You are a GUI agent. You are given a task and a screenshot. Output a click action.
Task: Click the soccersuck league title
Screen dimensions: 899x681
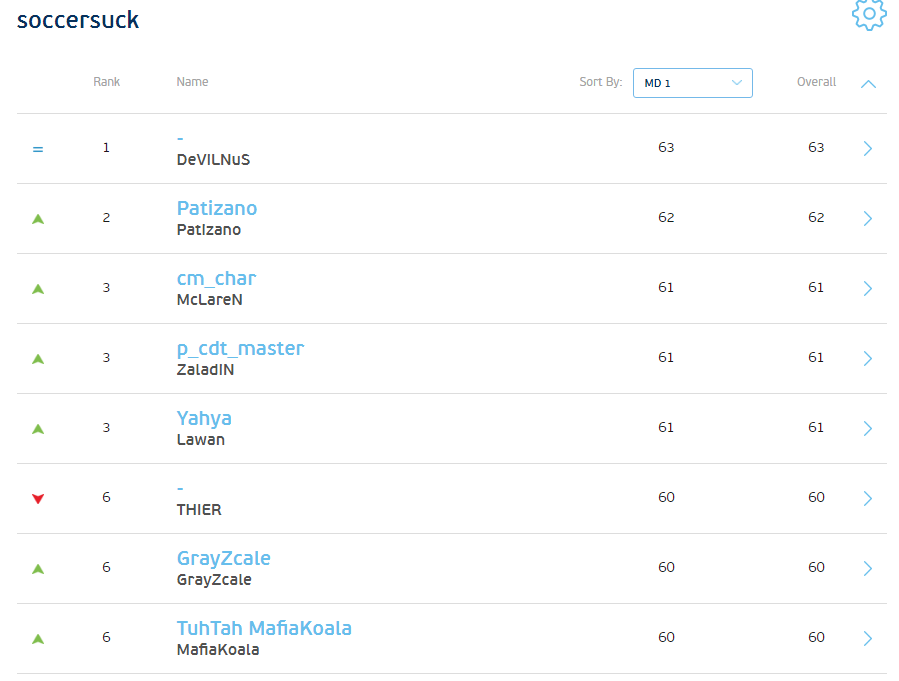pos(78,20)
